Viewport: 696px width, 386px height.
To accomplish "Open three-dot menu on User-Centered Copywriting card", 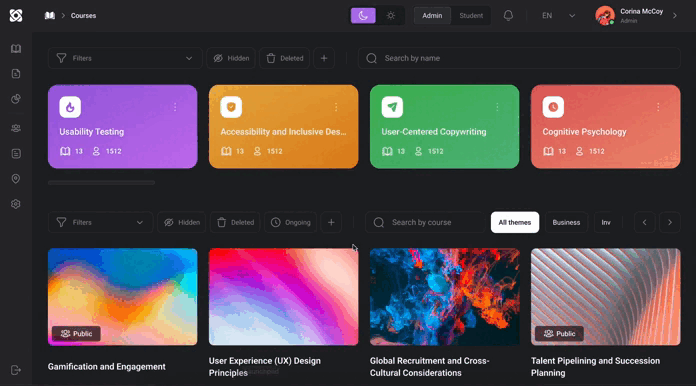I will [497, 107].
